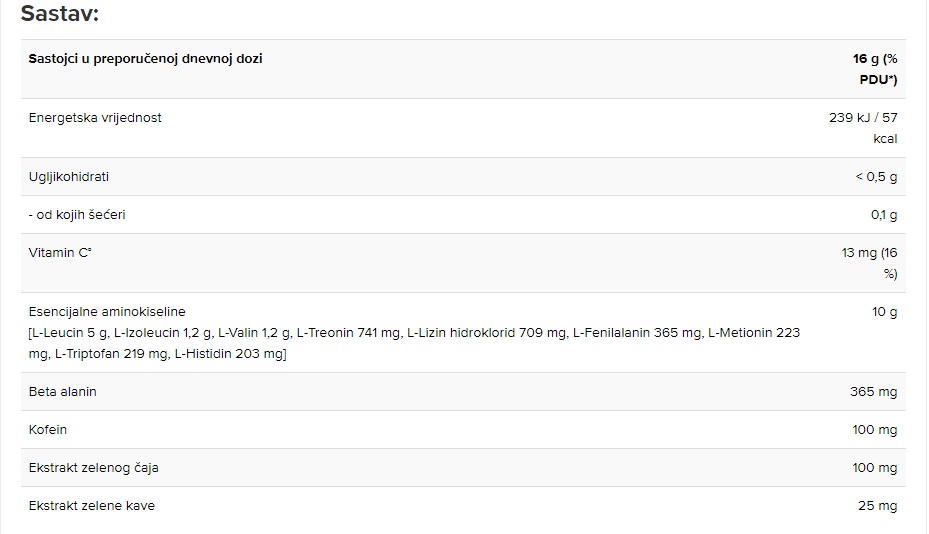Viewport: 929px width, 534px height.
Task: Select the Beta alanin row label
Action: [62, 392]
